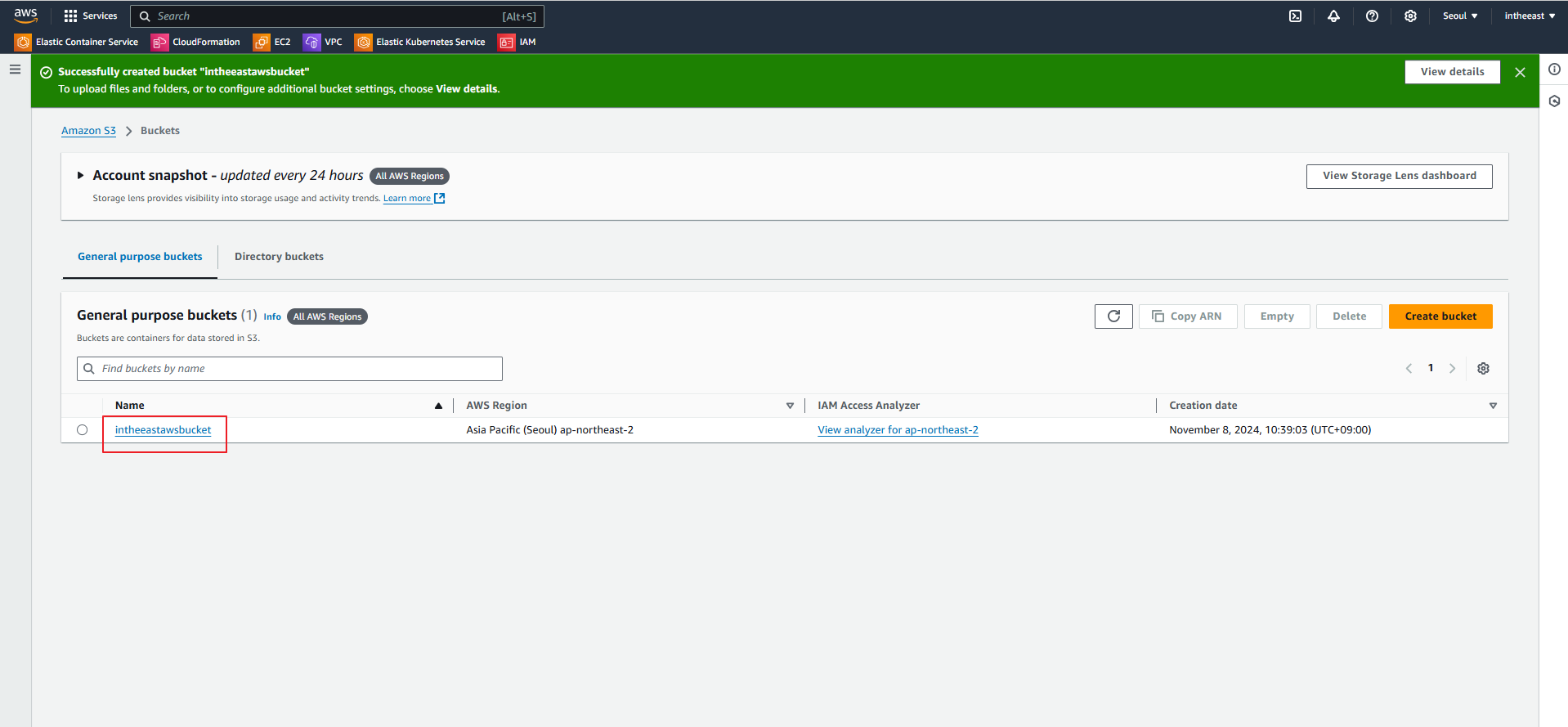Go to next page of buckets
Viewport: 1568px width, 727px height.
[1453, 369]
